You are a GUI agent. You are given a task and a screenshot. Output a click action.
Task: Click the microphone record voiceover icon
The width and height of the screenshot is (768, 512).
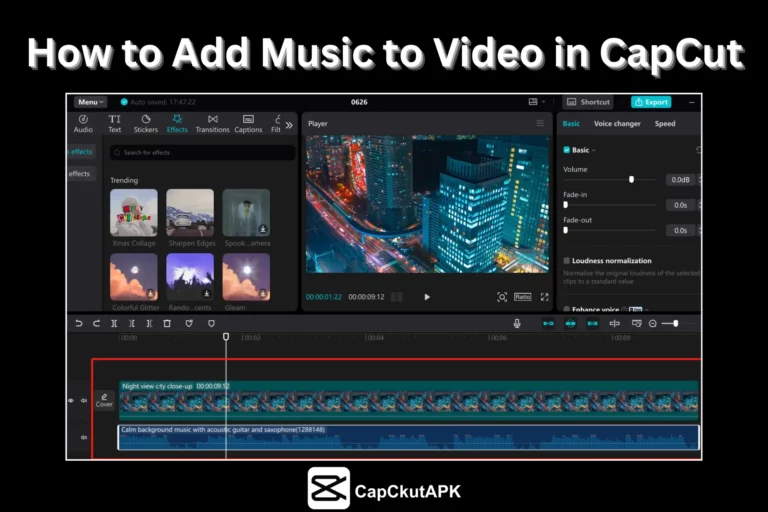pos(517,323)
